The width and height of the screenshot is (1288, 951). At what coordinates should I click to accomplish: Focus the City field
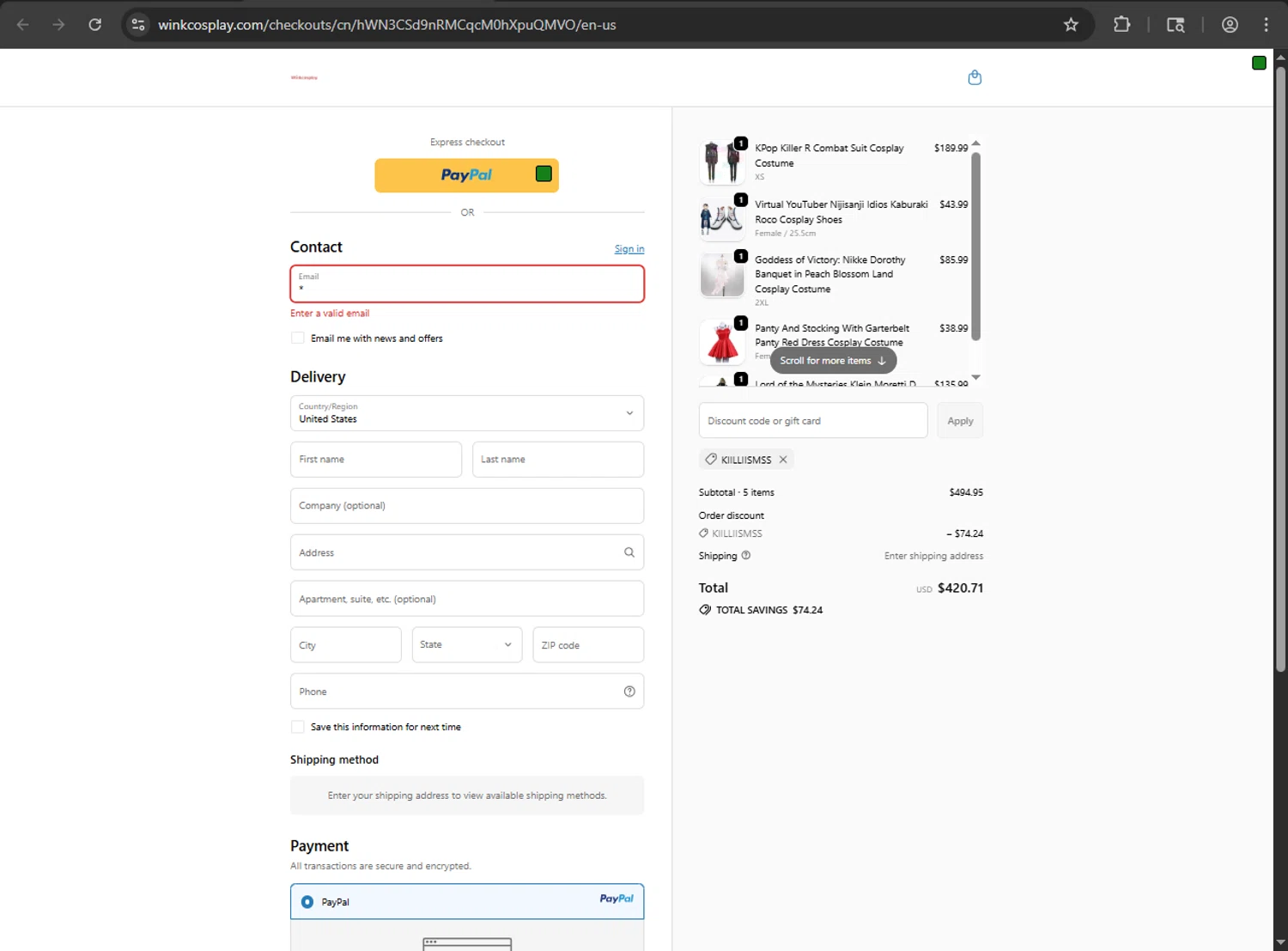click(x=346, y=645)
